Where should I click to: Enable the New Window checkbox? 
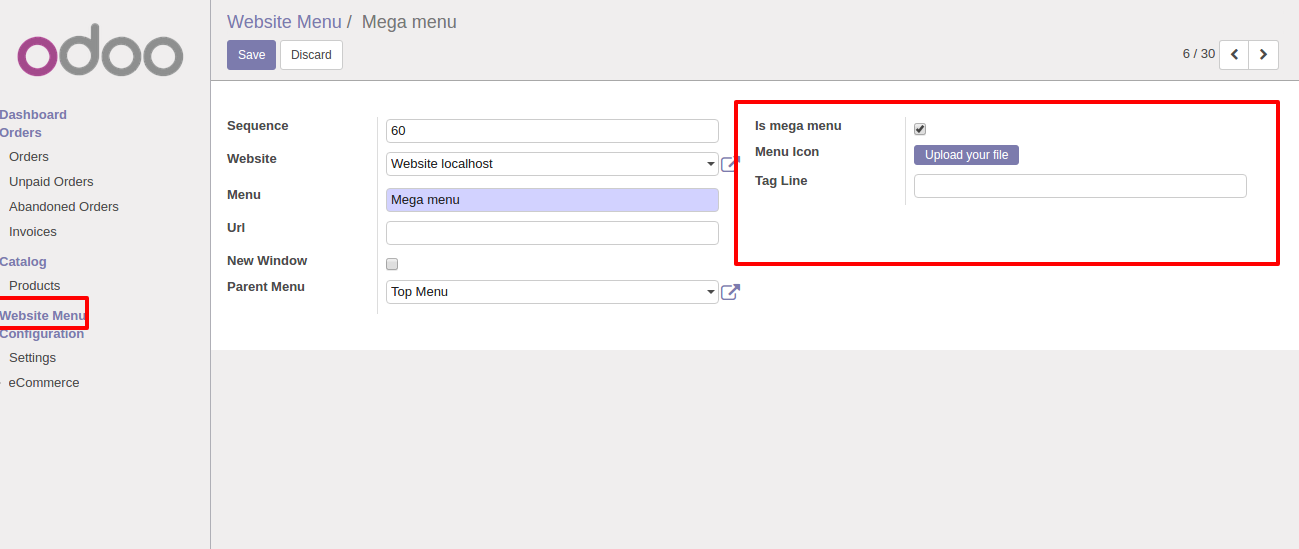(392, 264)
